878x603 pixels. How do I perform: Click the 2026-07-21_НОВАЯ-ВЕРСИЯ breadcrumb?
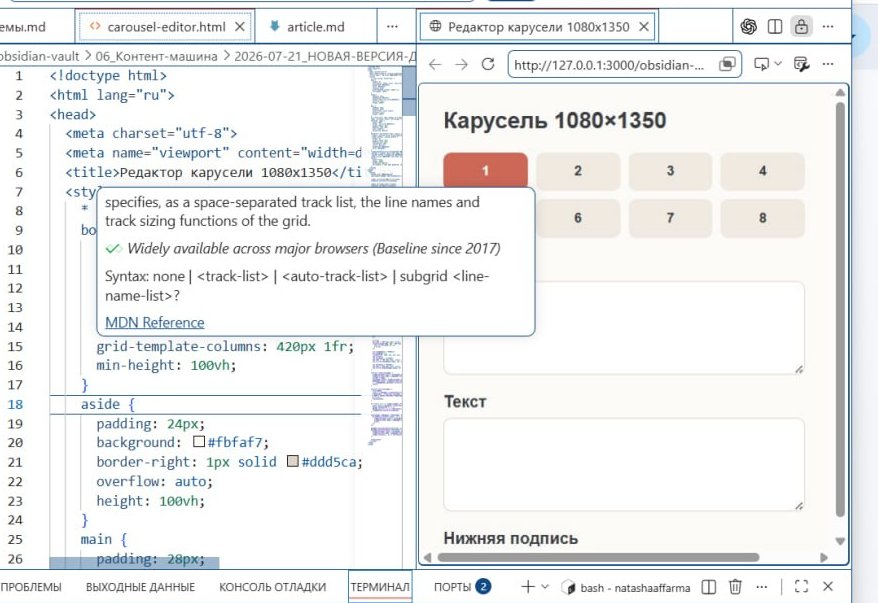pos(325,56)
